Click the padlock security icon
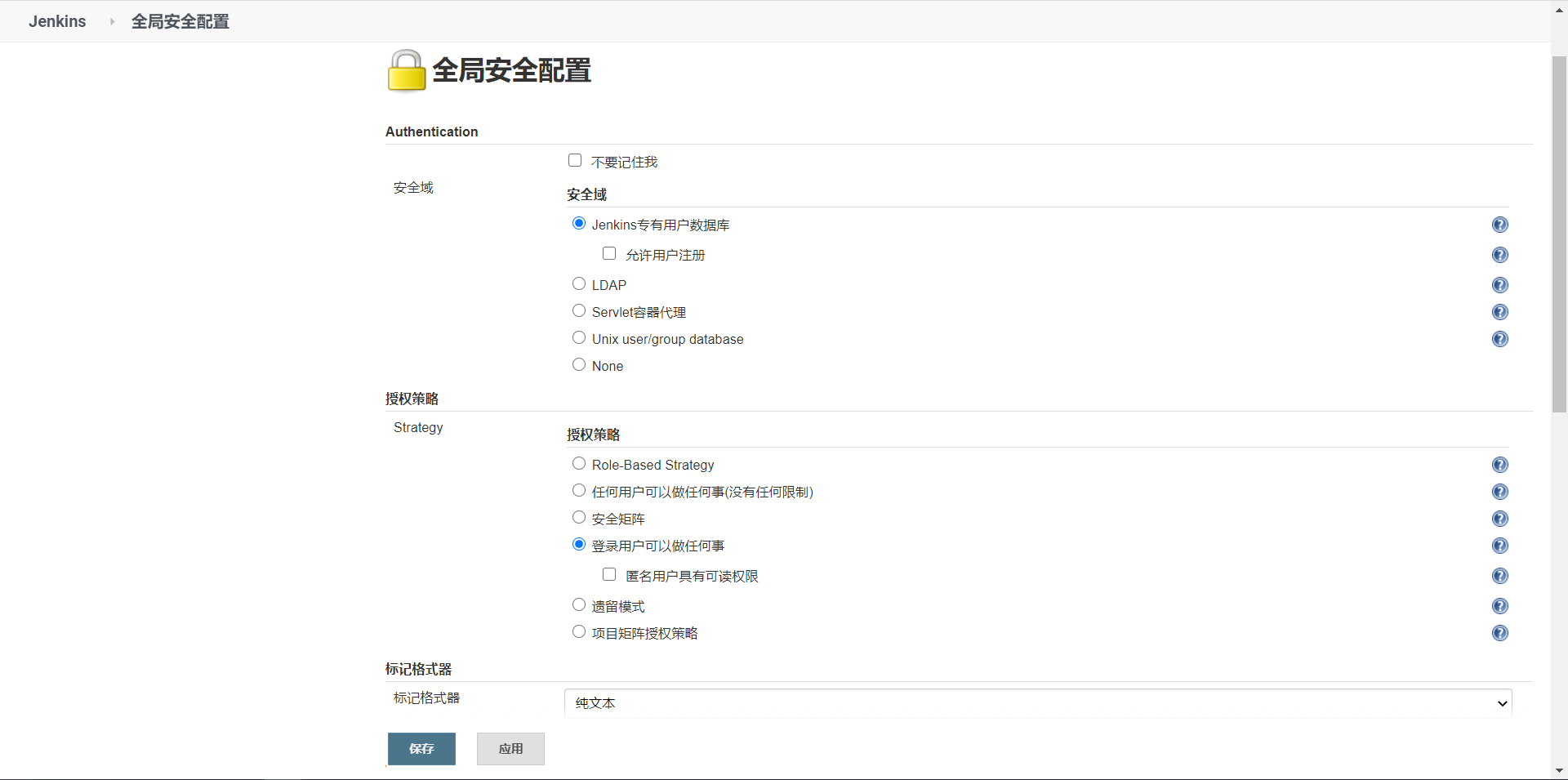The image size is (1568, 780). coord(406,70)
